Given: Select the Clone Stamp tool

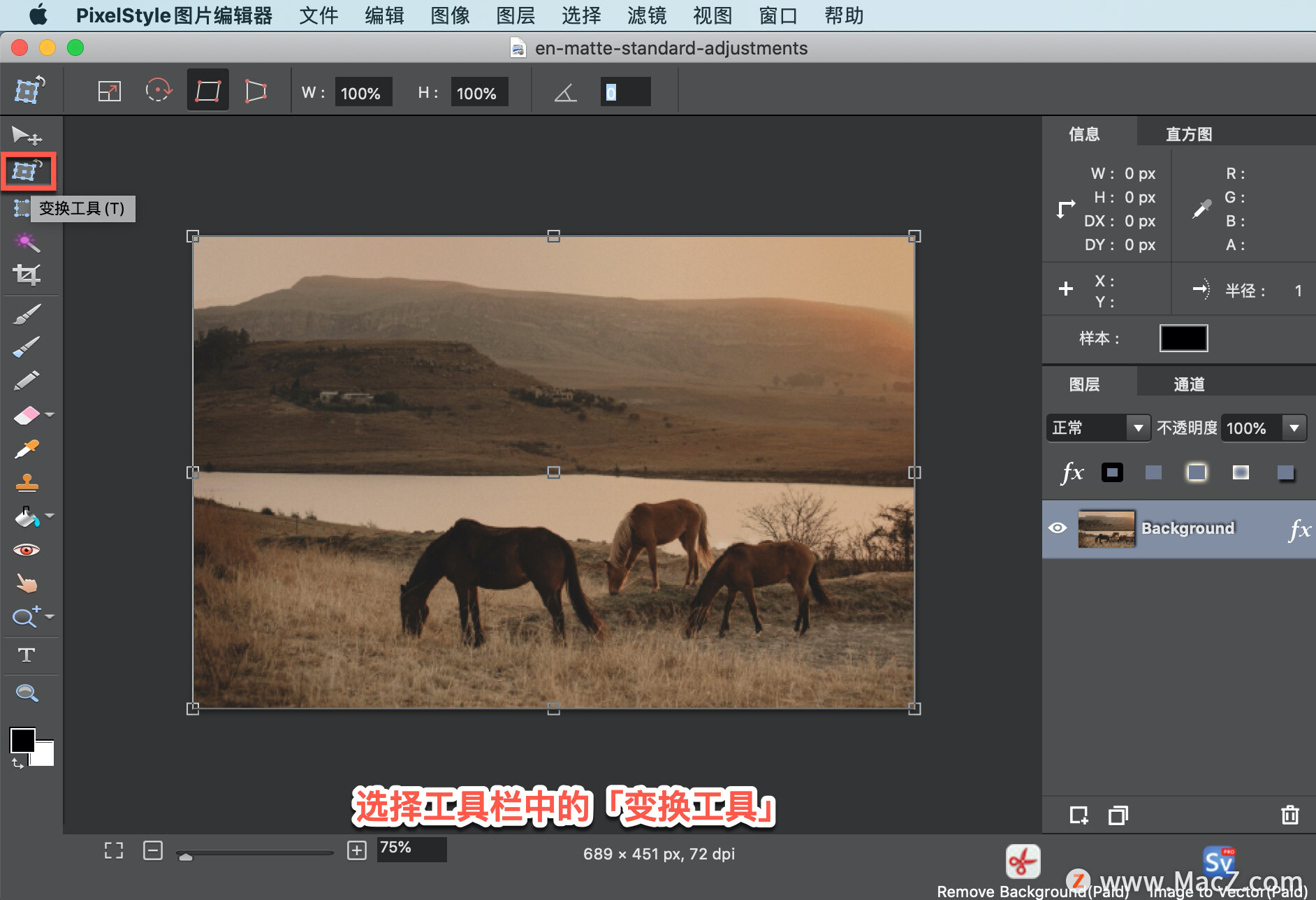Looking at the screenshot, I should 26,482.
